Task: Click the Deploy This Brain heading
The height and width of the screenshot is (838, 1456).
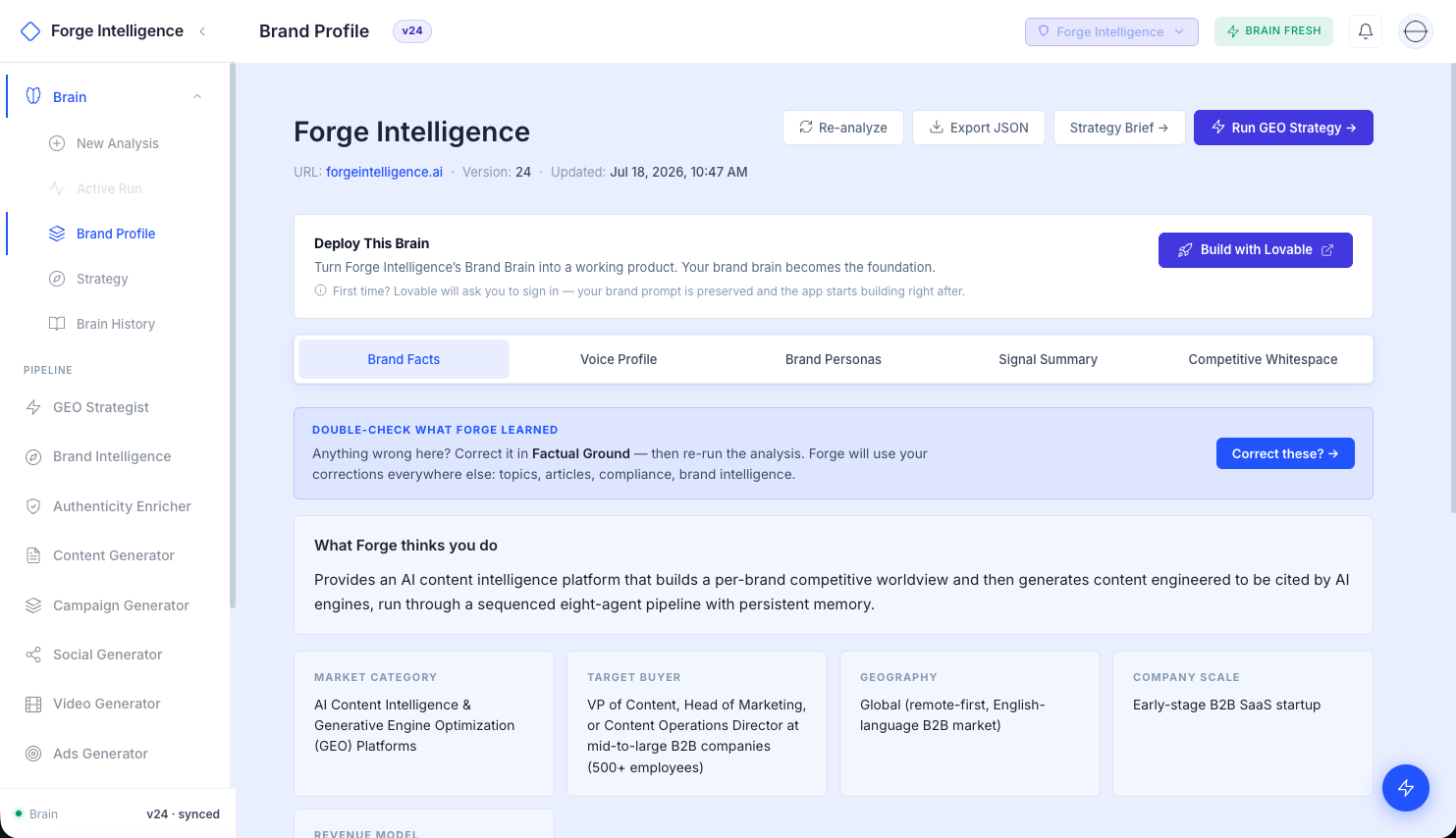Action: tap(372, 243)
